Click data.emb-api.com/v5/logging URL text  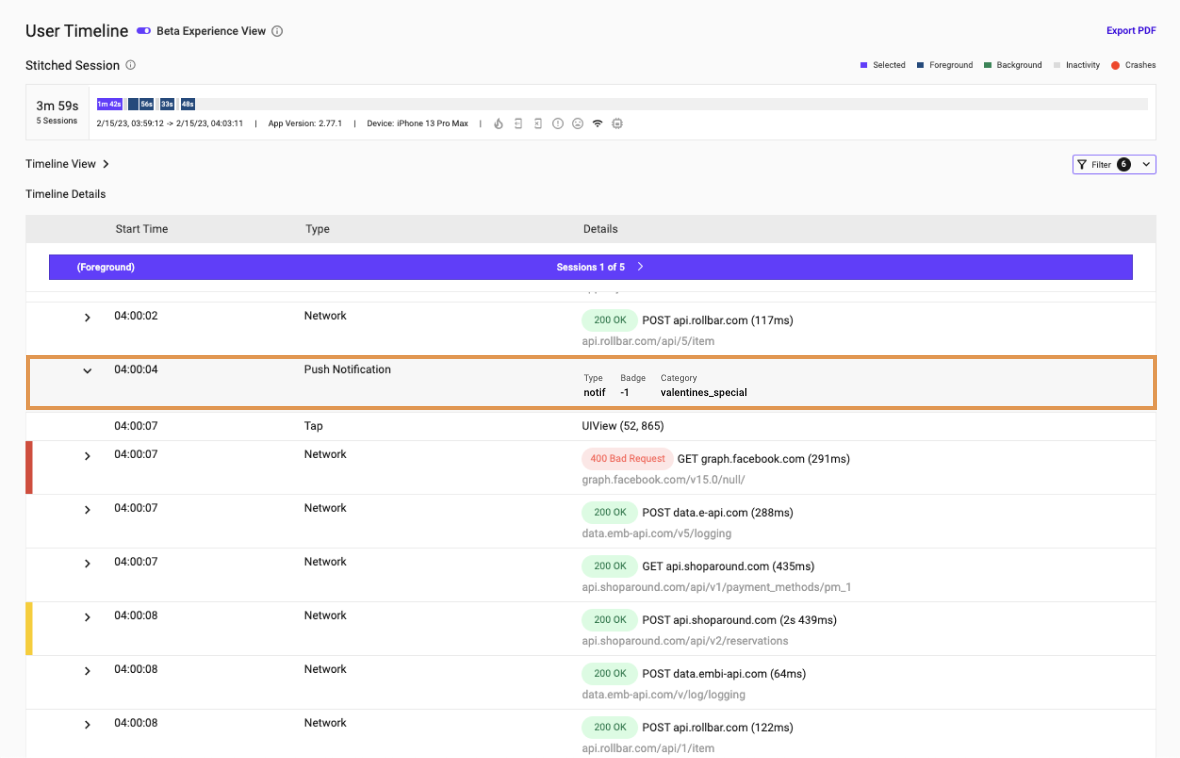point(656,534)
